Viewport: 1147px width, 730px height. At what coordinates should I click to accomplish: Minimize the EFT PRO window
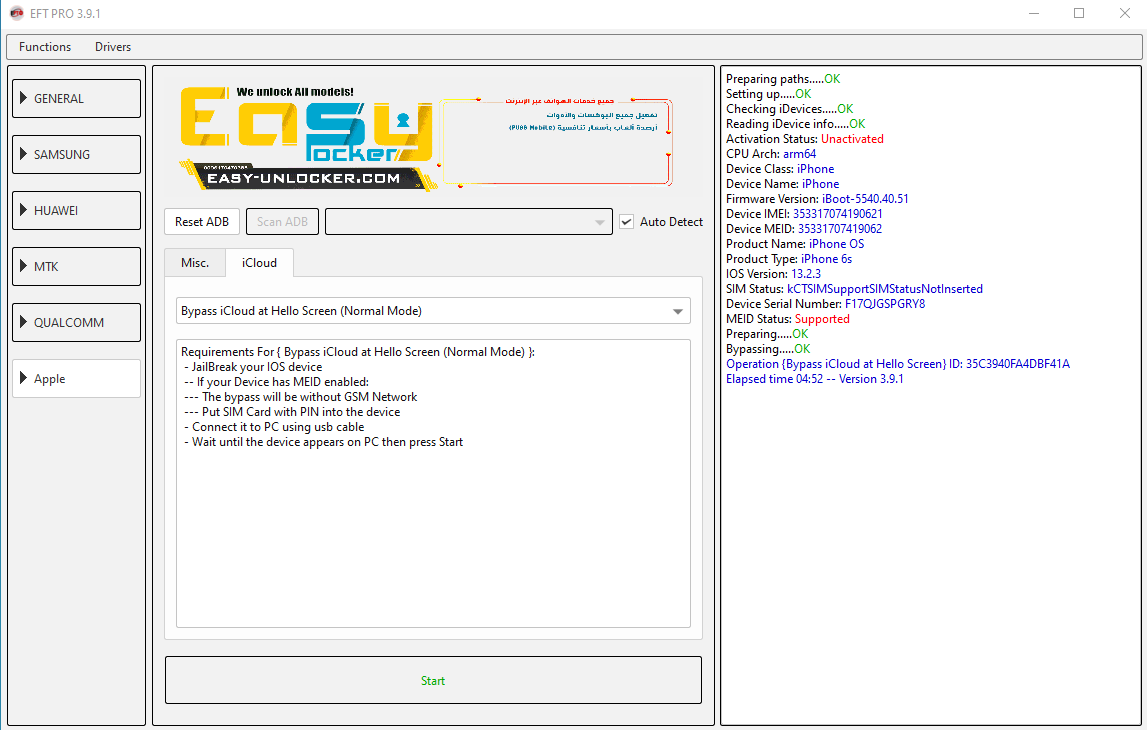1034,13
